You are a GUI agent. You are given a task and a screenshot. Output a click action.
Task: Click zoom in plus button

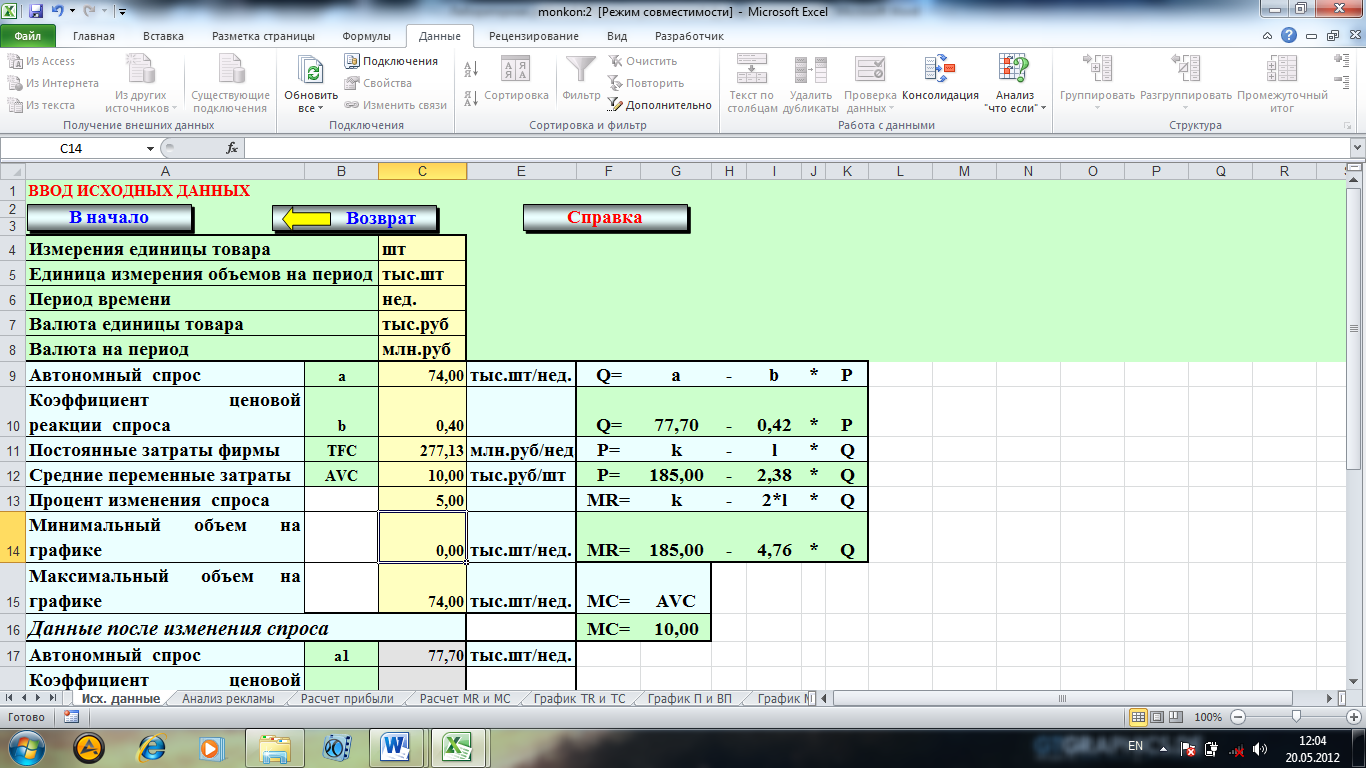1354,717
